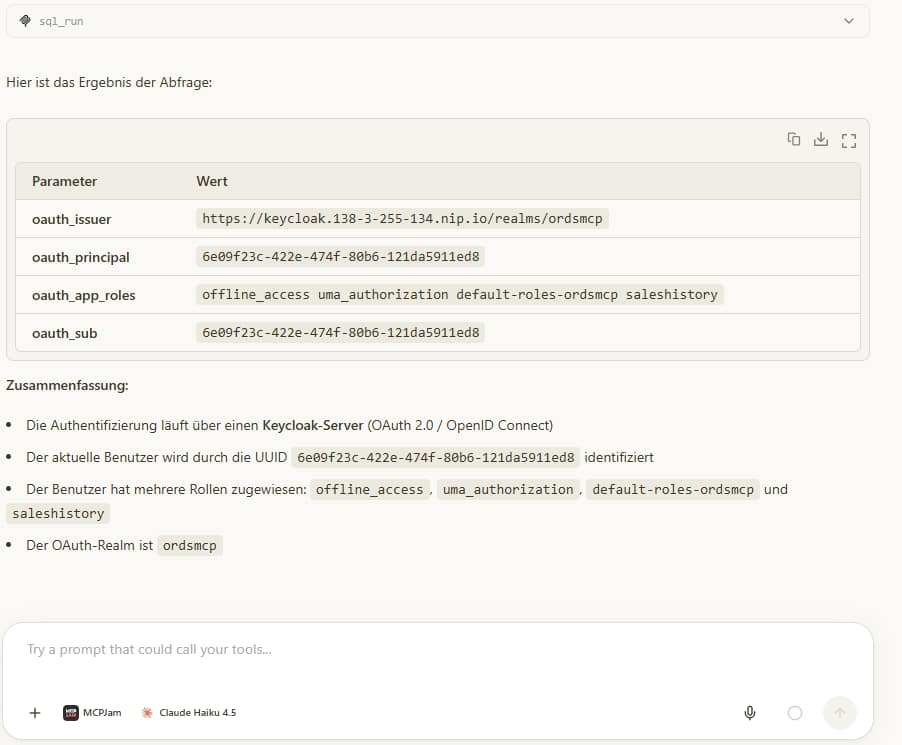The width and height of the screenshot is (902, 745).
Task: Click the plus attach icon
Action: [35, 713]
